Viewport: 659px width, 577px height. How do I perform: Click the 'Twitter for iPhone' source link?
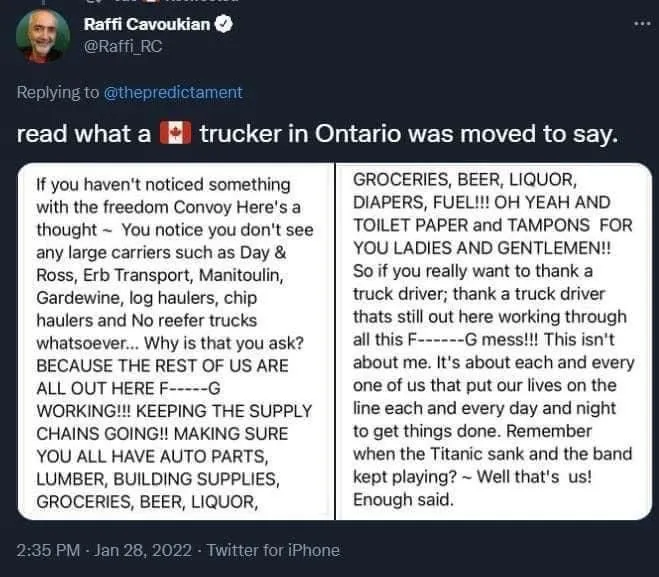point(273,550)
